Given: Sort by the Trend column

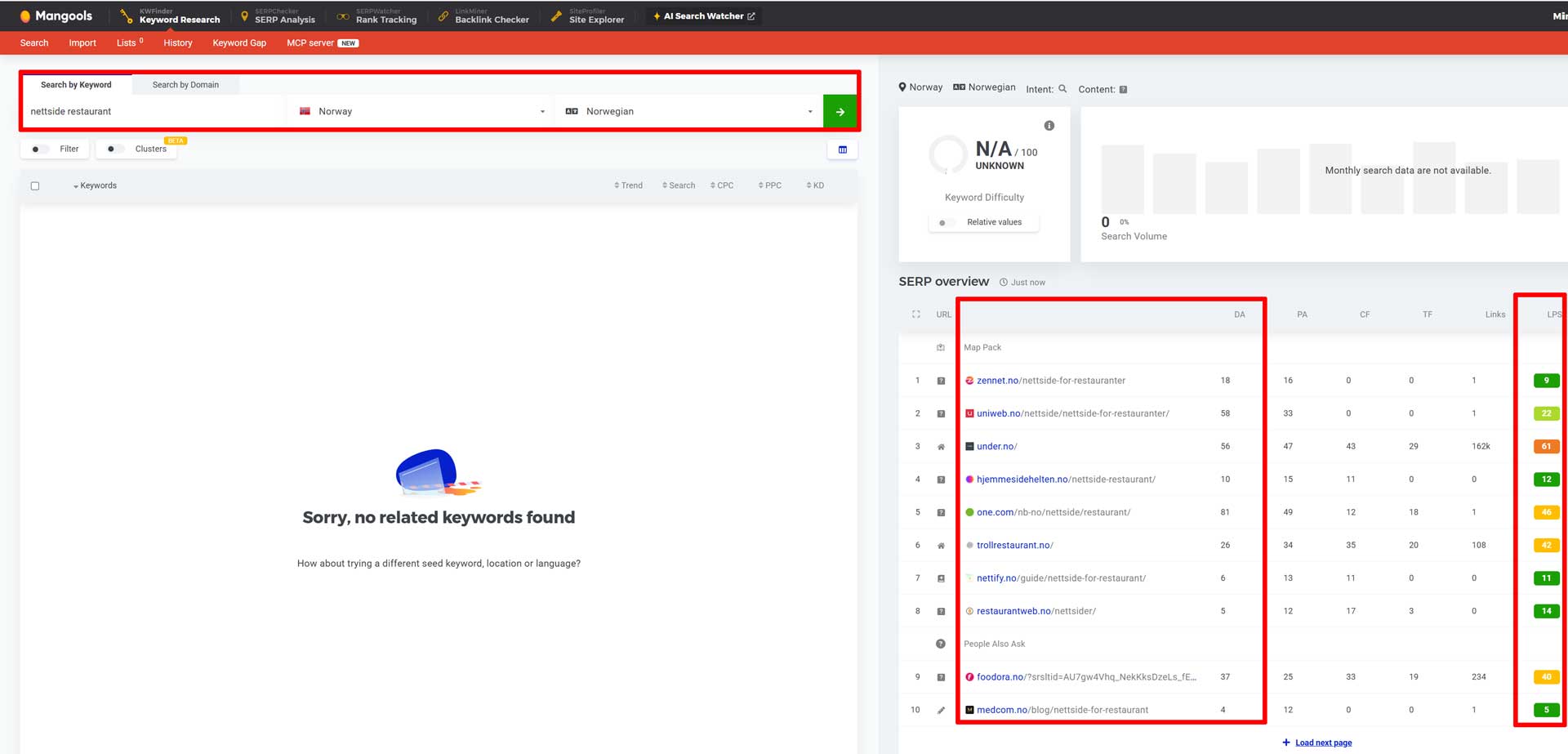Looking at the screenshot, I should 628,185.
